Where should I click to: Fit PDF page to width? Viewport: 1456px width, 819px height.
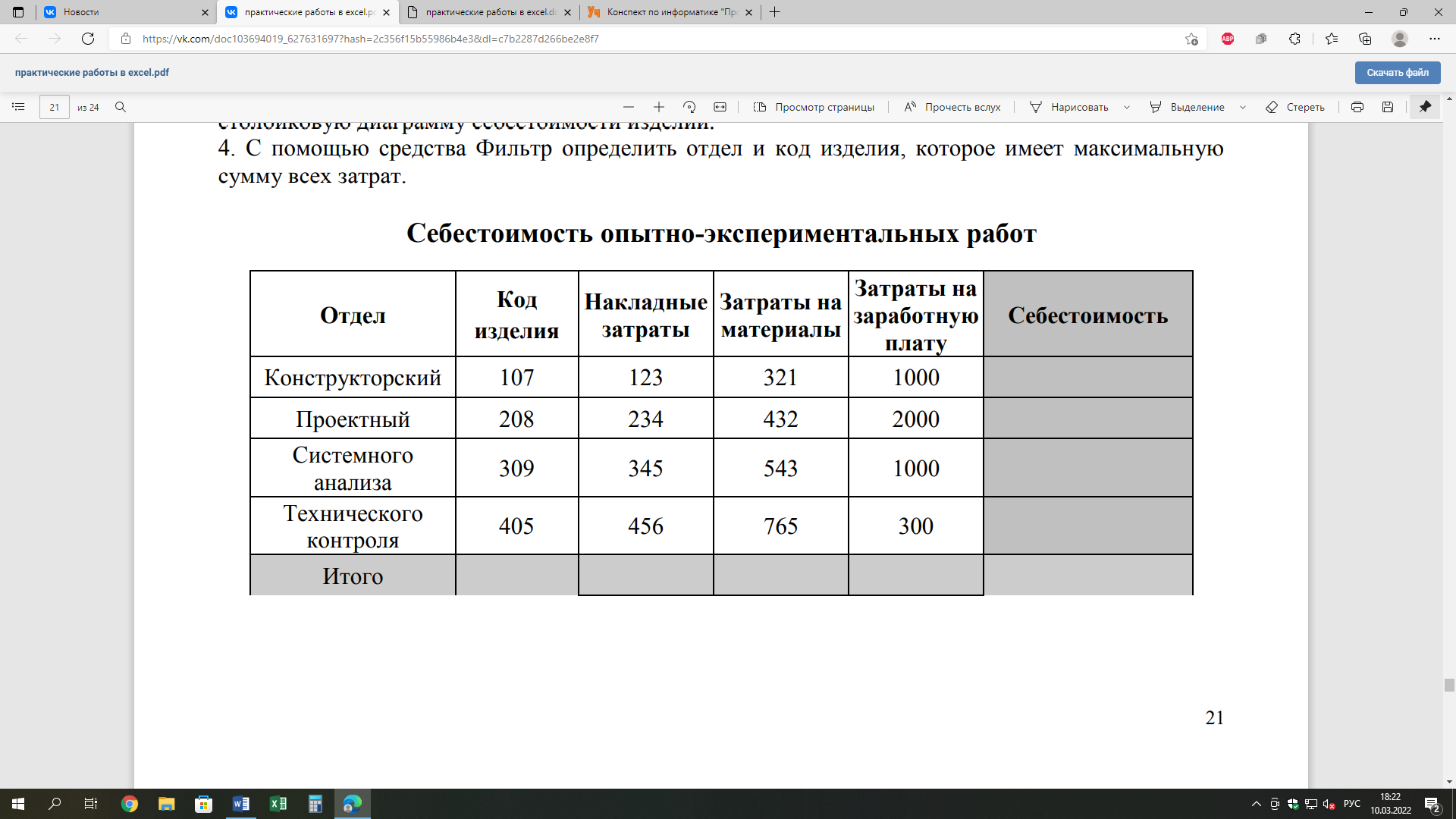click(720, 107)
